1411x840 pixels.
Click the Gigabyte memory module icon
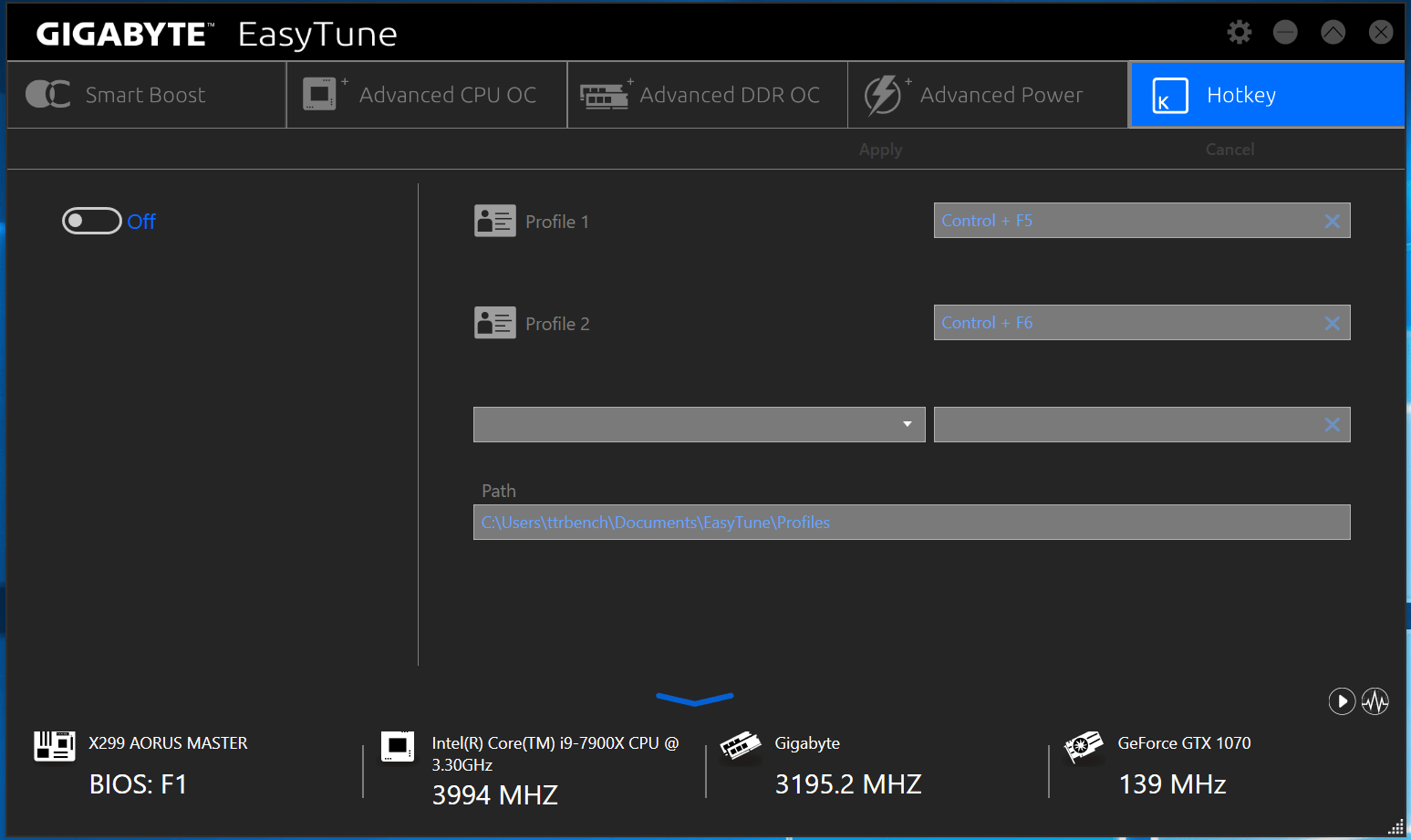point(740,746)
